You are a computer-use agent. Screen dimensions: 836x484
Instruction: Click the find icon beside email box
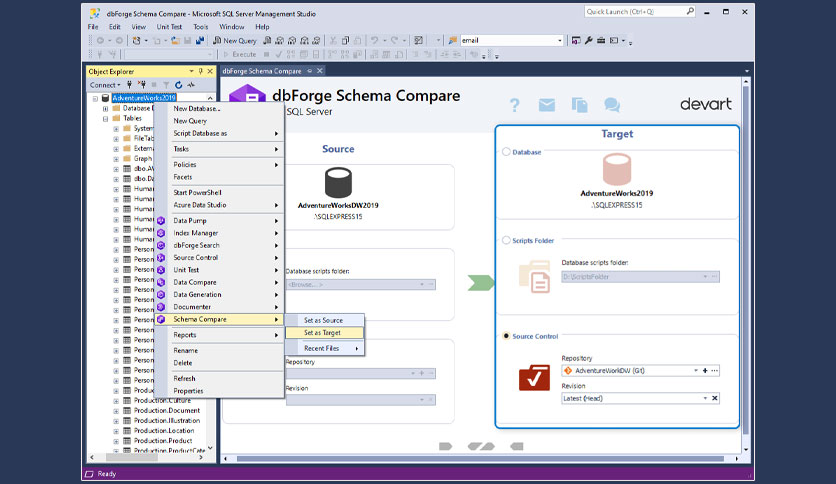(453, 41)
